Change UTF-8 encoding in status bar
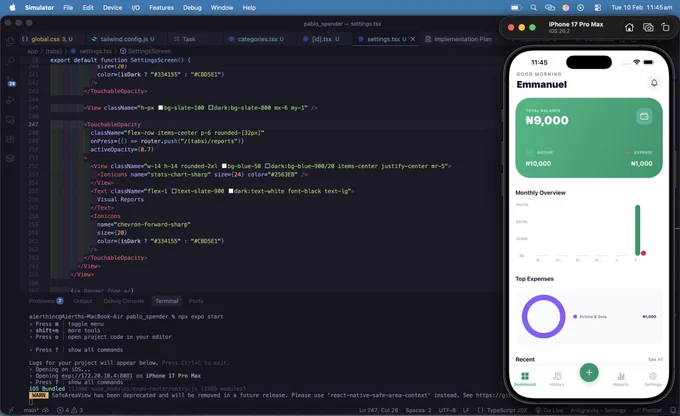 tap(447, 410)
